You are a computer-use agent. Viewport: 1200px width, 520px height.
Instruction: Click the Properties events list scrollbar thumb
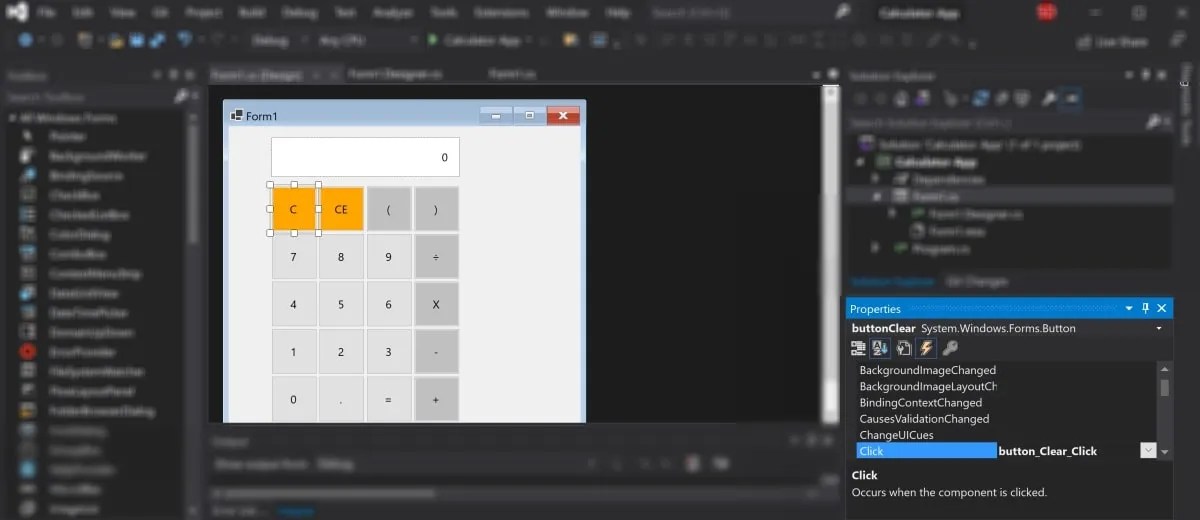point(1164,388)
